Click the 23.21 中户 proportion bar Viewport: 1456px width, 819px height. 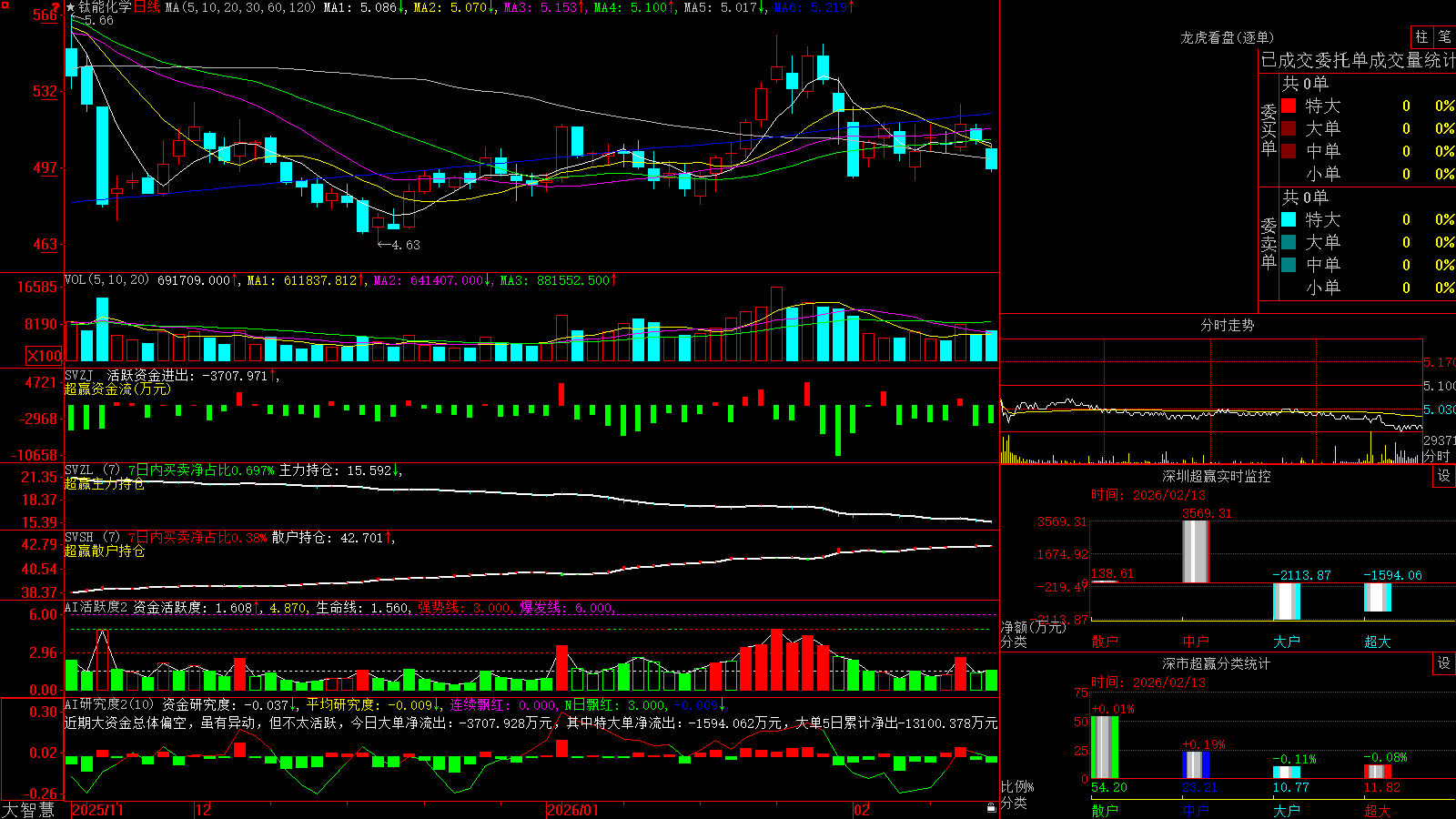coord(1196,765)
